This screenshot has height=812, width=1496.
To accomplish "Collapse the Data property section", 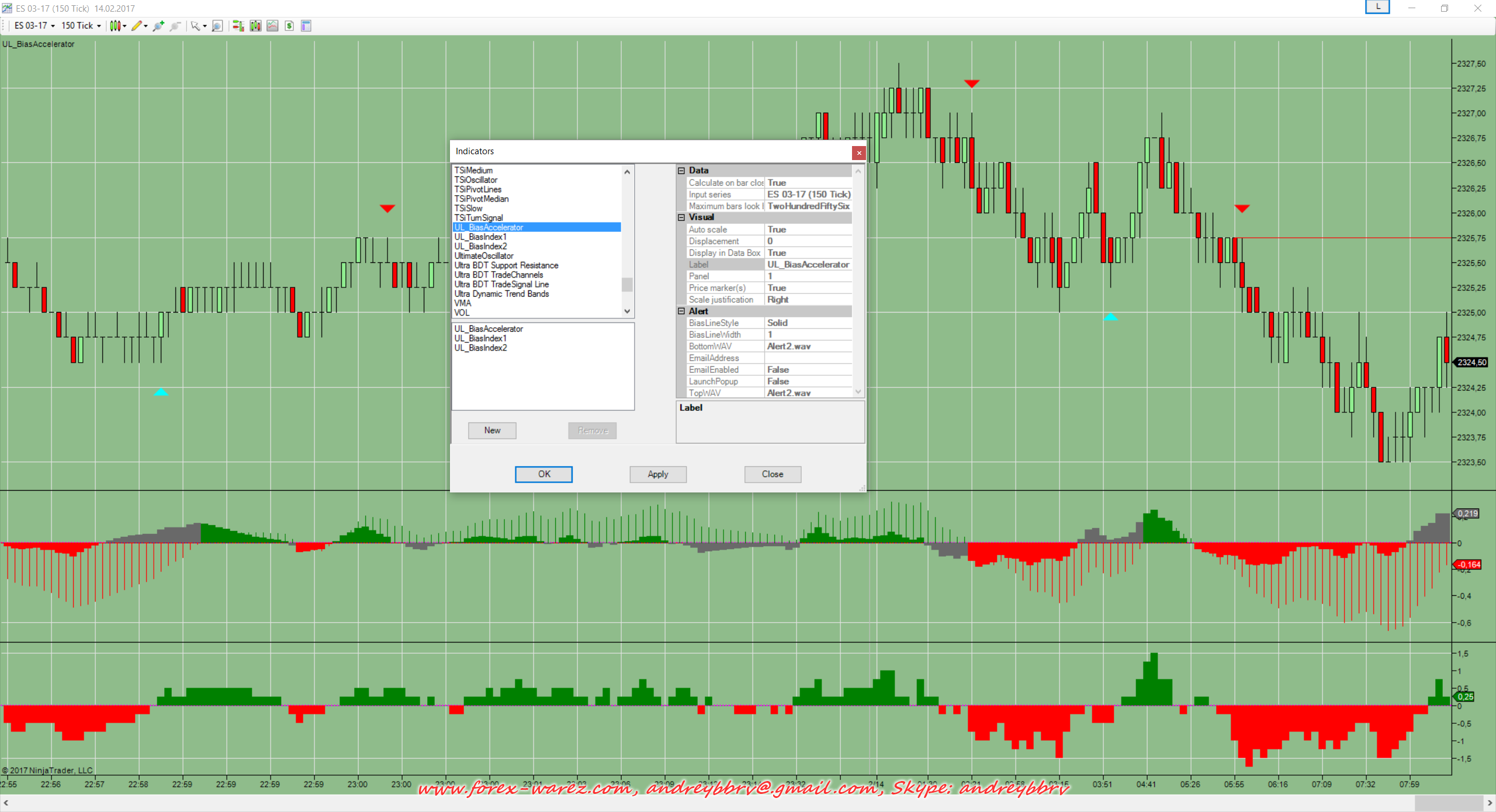I will [681, 171].
